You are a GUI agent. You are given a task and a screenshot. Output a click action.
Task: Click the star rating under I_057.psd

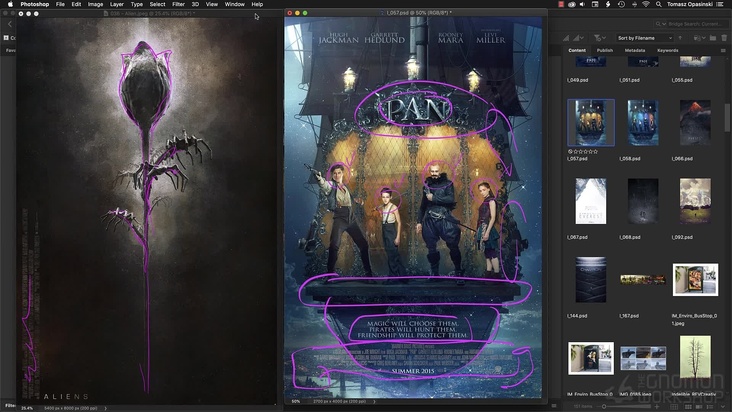pyautogui.click(x=583, y=152)
